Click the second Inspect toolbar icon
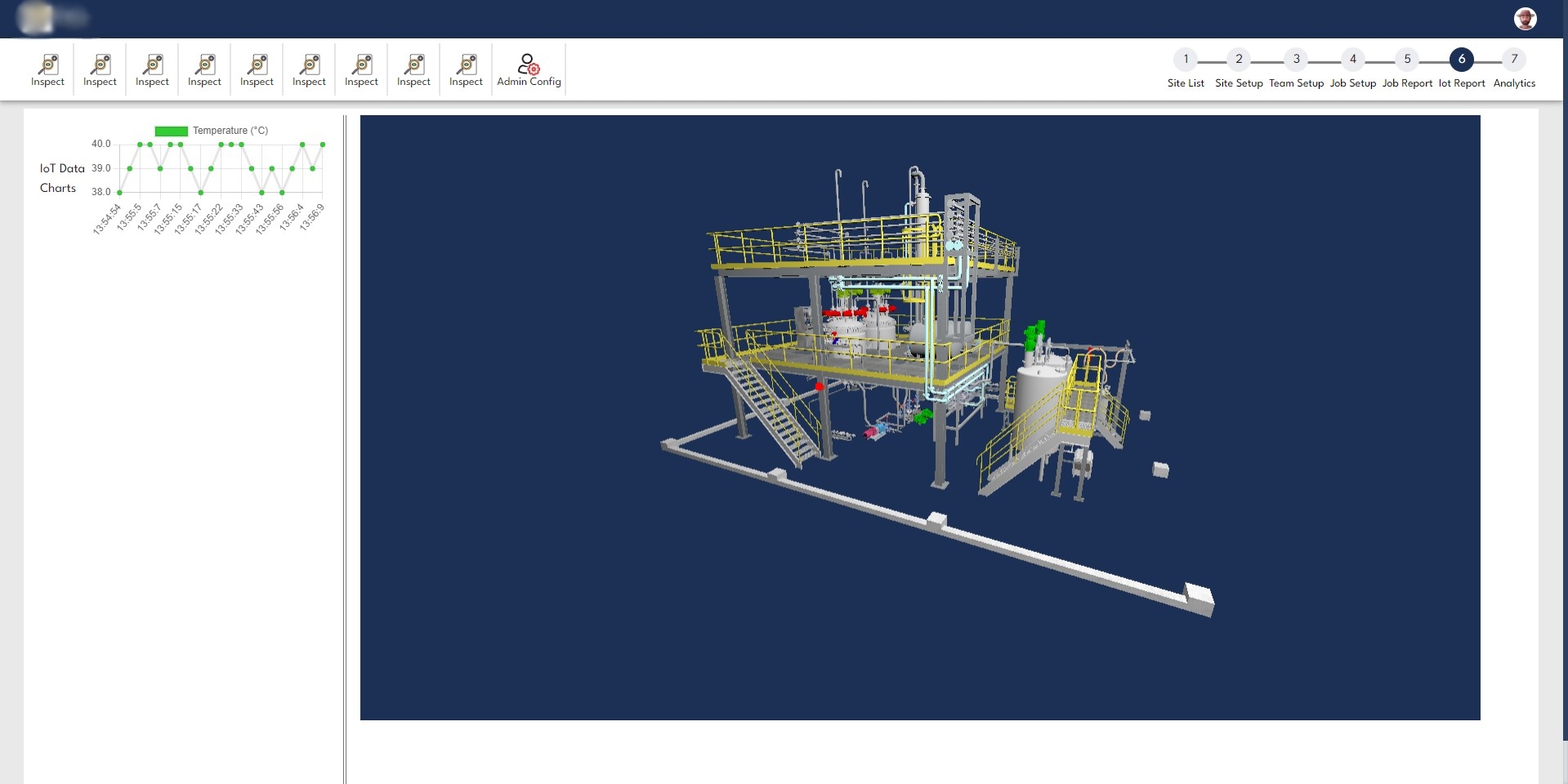Screen dimensions: 1568x784 click(x=101, y=70)
